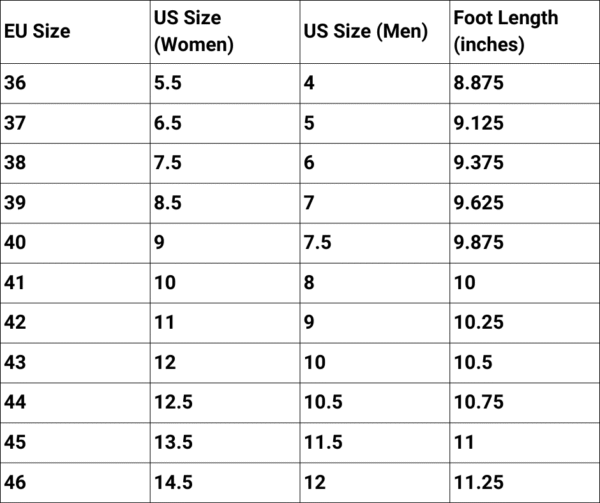Click the EU size 41 cell
The image size is (600, 503).
point(17,283)
